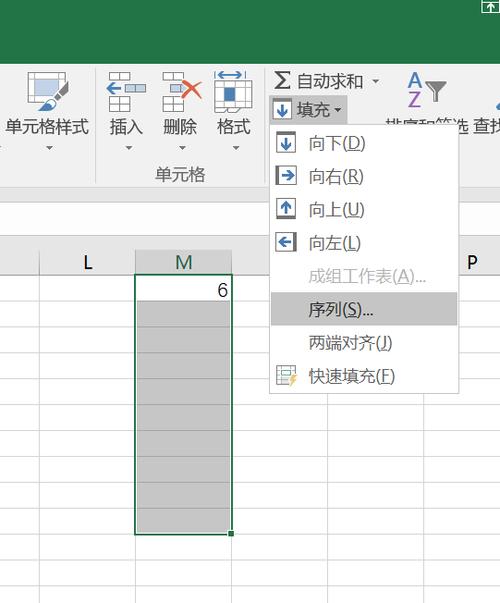The width and height of the screenshot is (500, 603).
Task: Click the Fill Right arrow icon beside 向右(R)
Action: [x=286, y=176]
